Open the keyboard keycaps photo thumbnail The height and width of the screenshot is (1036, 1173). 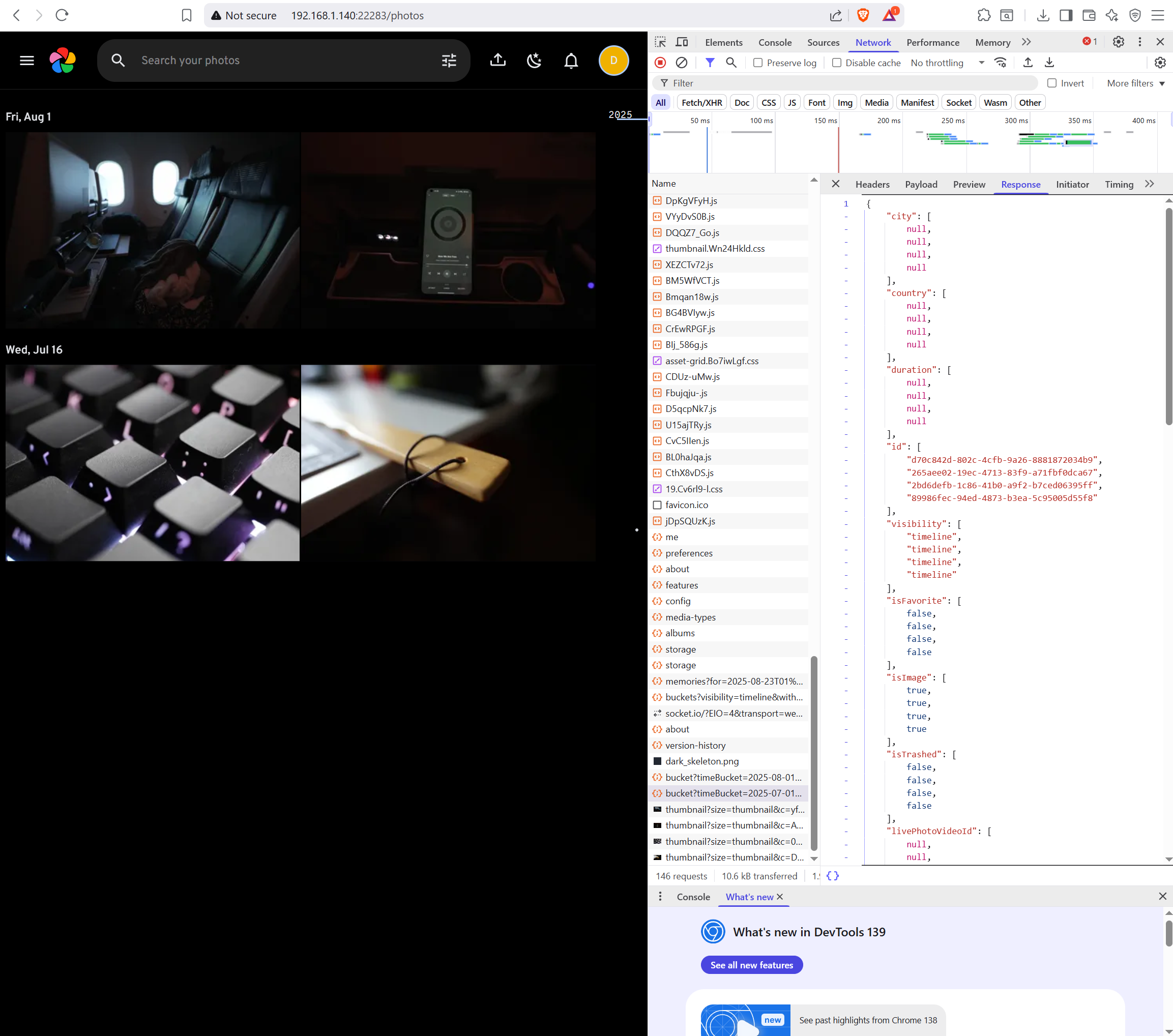(153, 462)
